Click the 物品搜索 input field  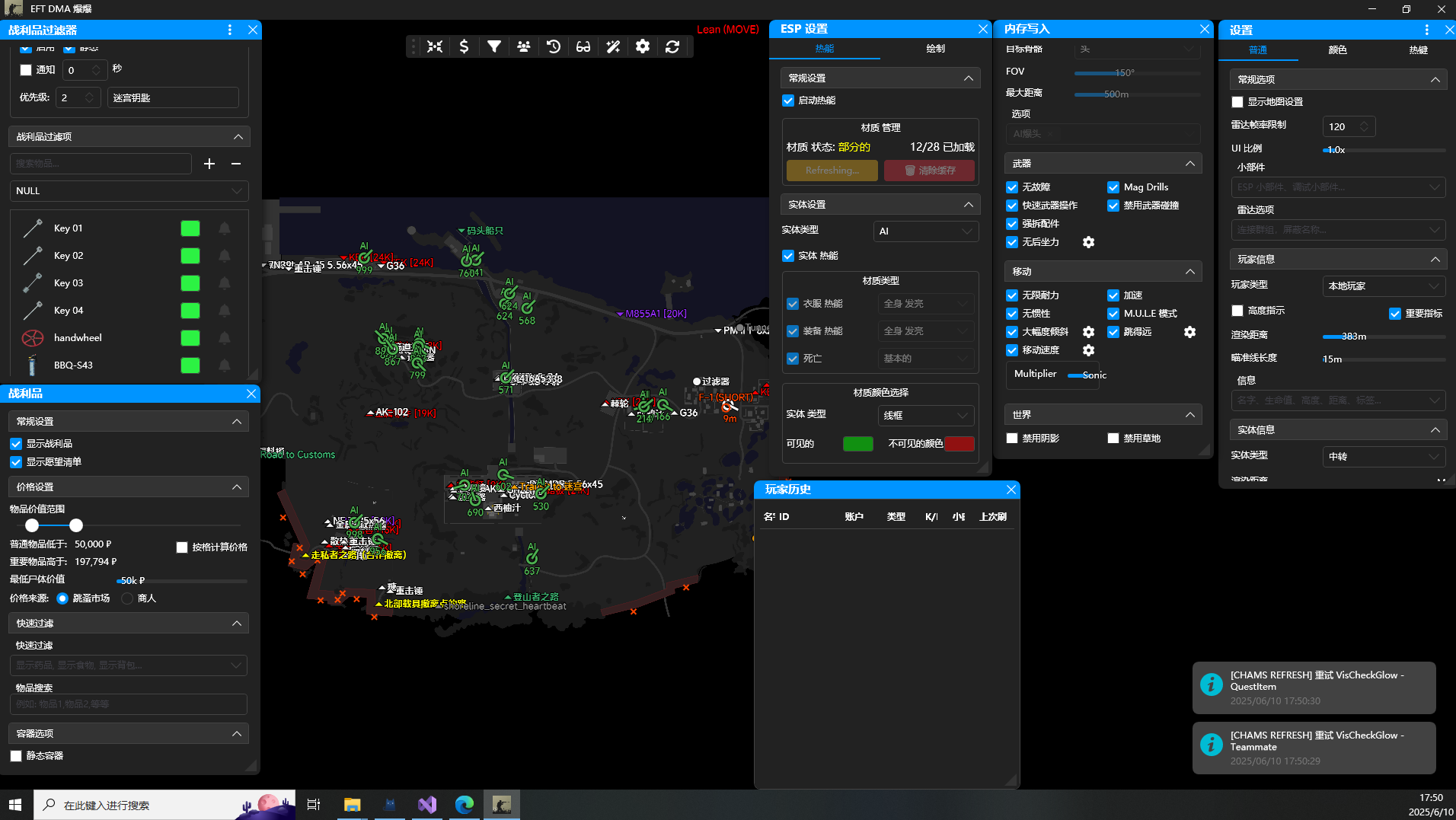point(129,704)
